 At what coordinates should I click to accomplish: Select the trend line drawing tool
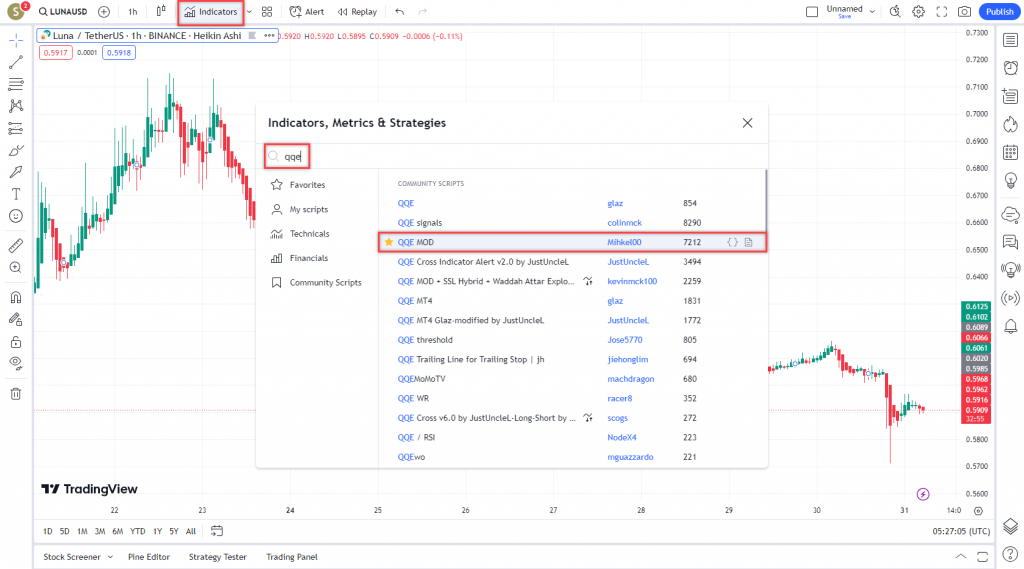16,62
